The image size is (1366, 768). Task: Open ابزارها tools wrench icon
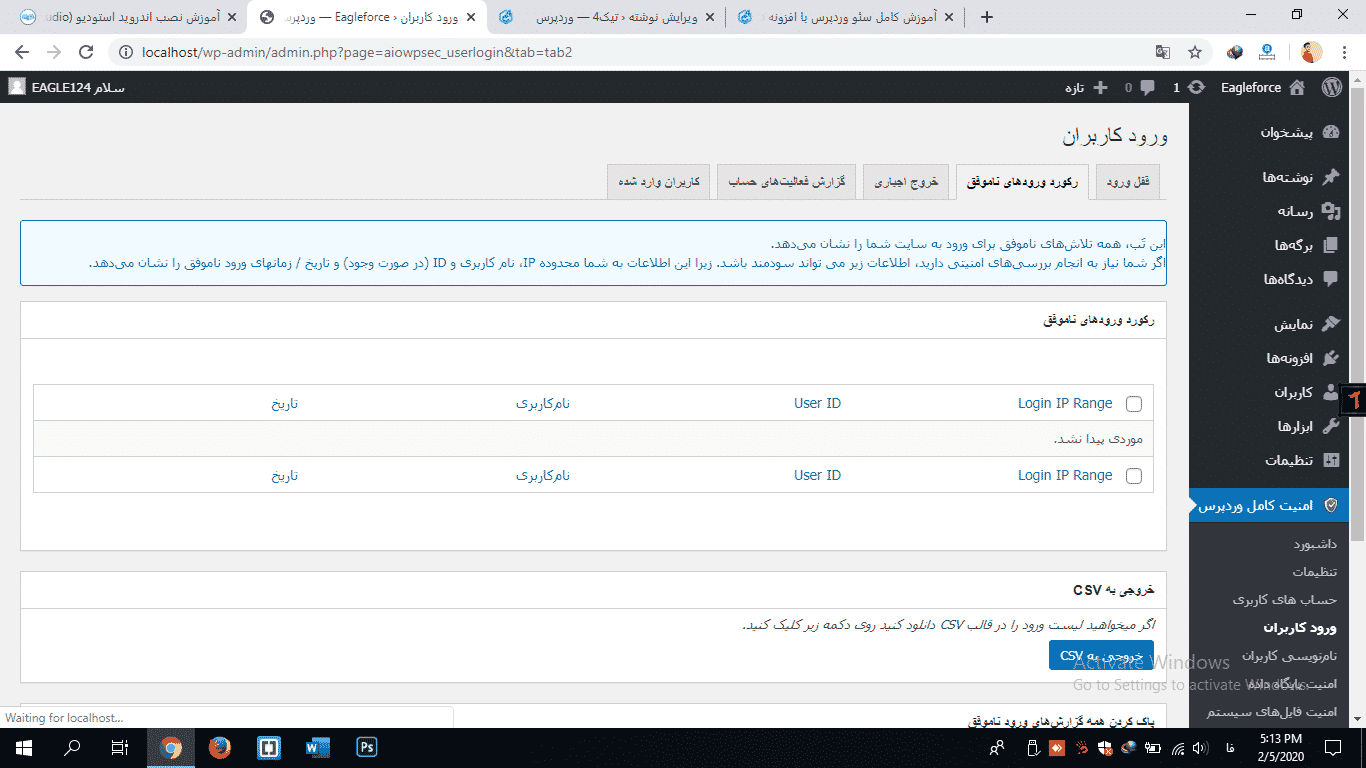[x=1330, y=426]
